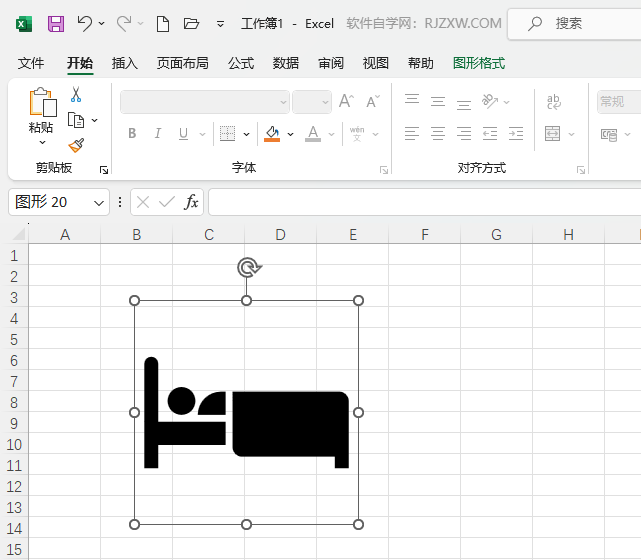Click the fill color bucket swatch
Screen dimensions: 641x560
271,134
